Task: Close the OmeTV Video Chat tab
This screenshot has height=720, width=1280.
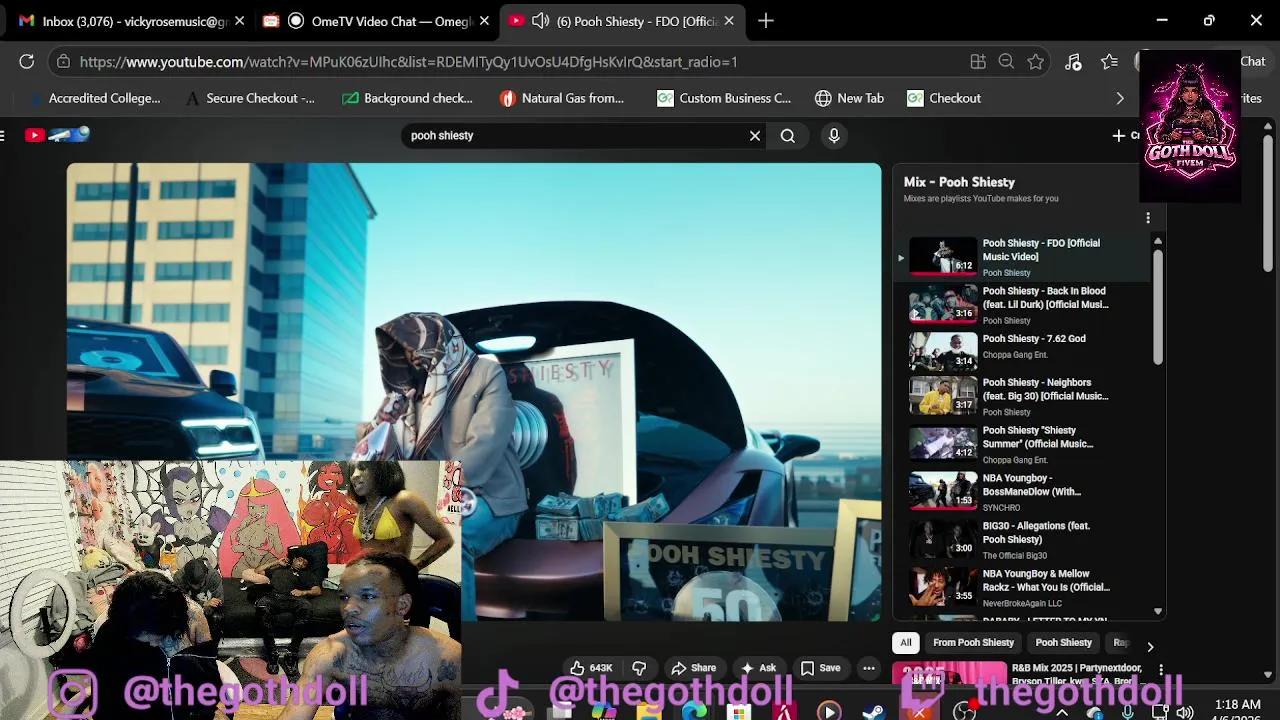Action: click(484, 20)
